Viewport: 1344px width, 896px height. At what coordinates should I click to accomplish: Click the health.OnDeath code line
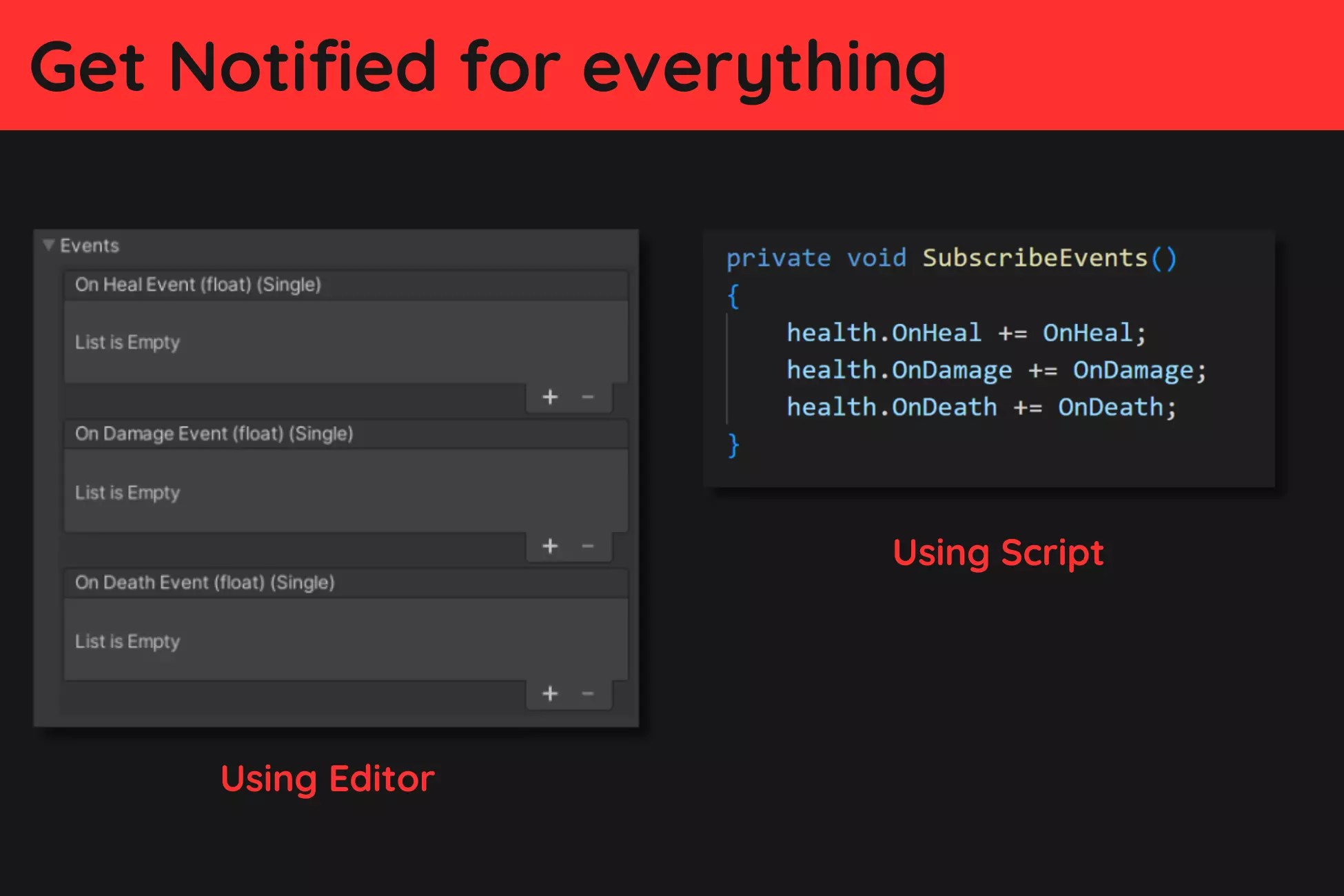pos(981,407)
